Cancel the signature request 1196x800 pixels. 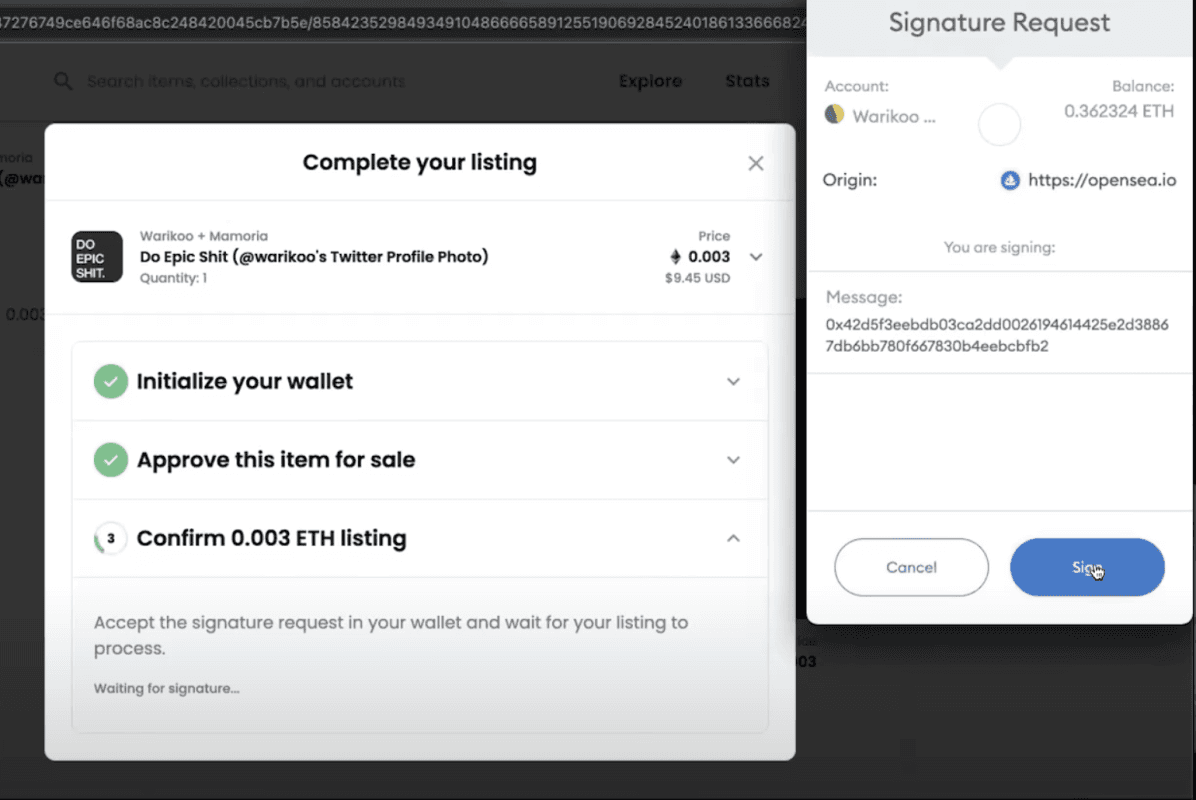[x=911, y=567]
